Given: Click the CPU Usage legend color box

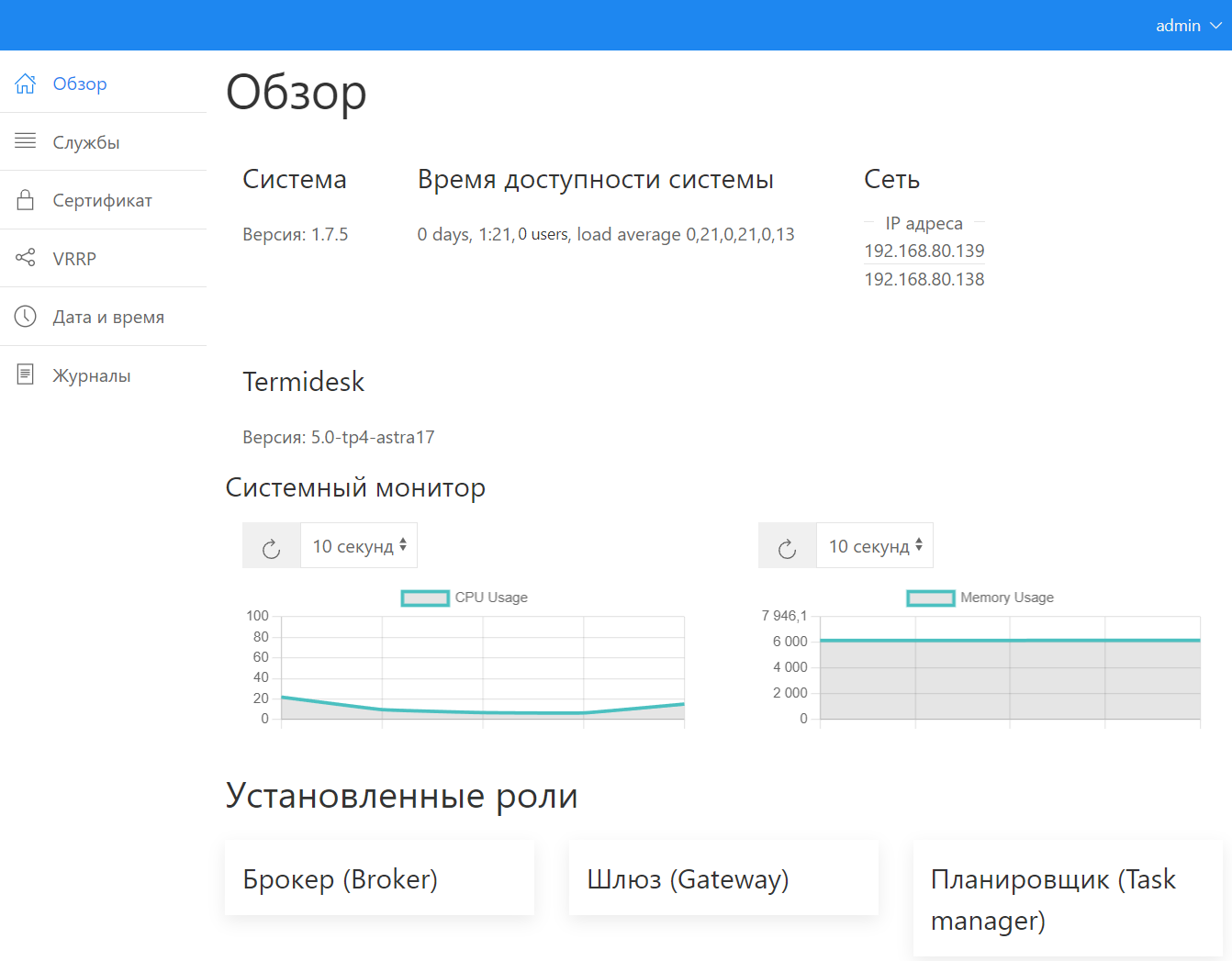Looking at the screenshot, I should pos(425,598).
